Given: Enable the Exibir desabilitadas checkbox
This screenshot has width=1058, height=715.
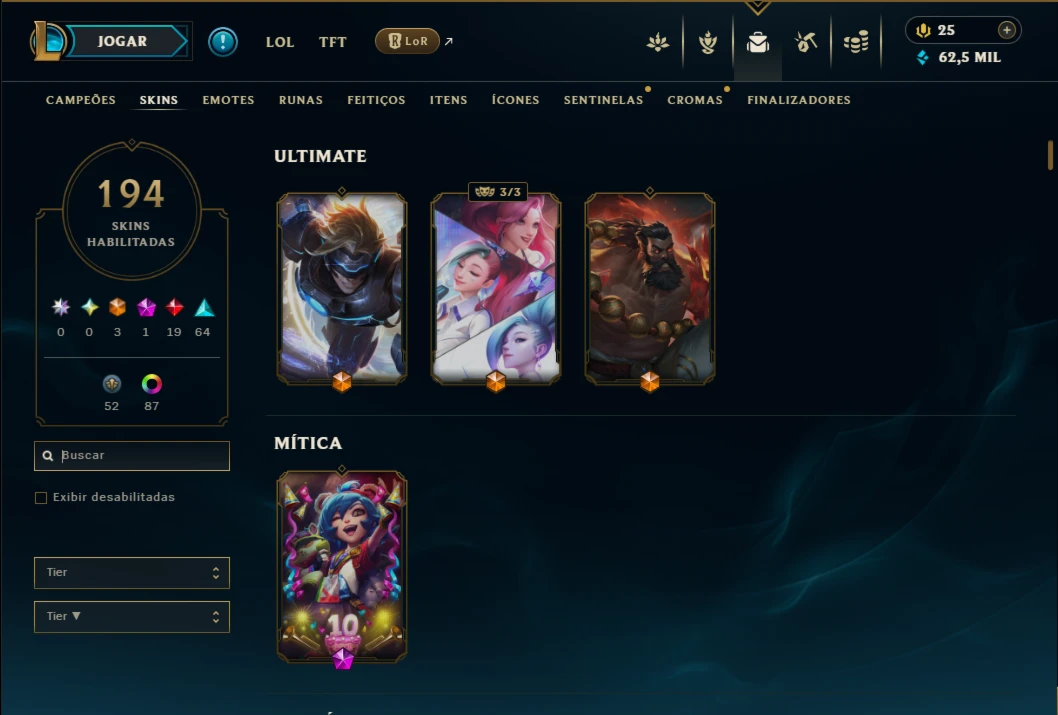Looking at the screenshot, I should pos(41,498).
